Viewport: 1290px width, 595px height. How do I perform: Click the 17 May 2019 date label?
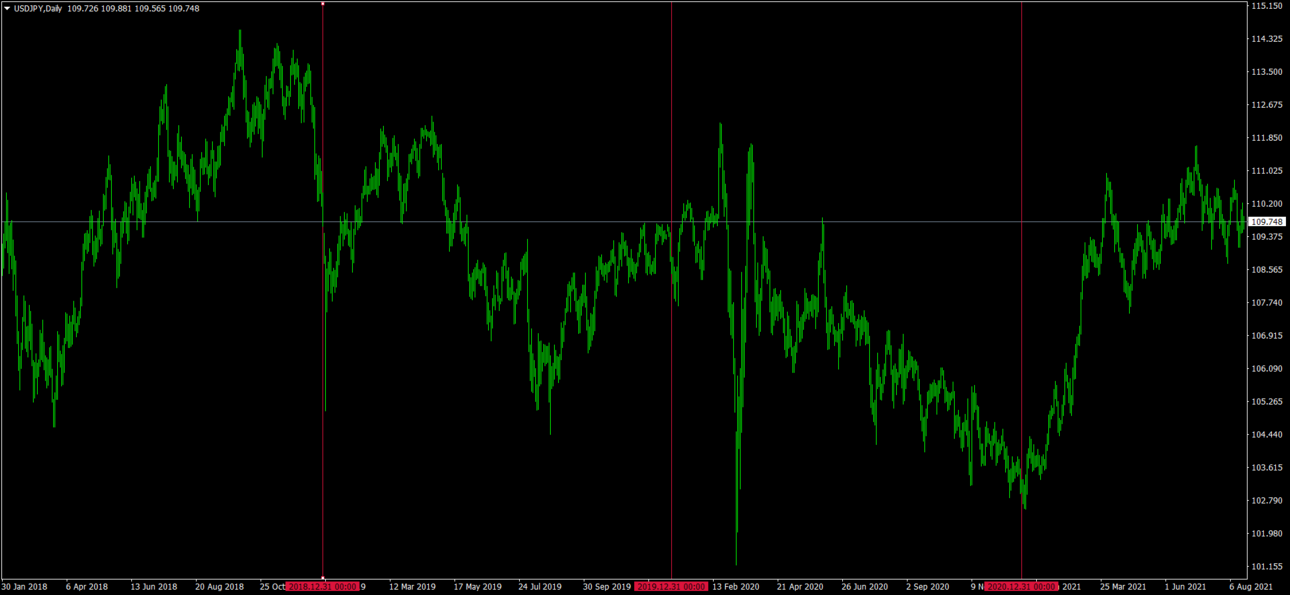click(477, 587)
